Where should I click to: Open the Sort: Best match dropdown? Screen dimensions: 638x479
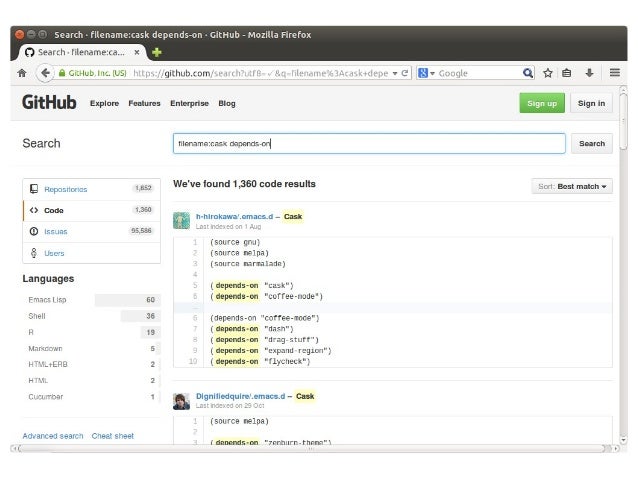(x=572, y=186)
